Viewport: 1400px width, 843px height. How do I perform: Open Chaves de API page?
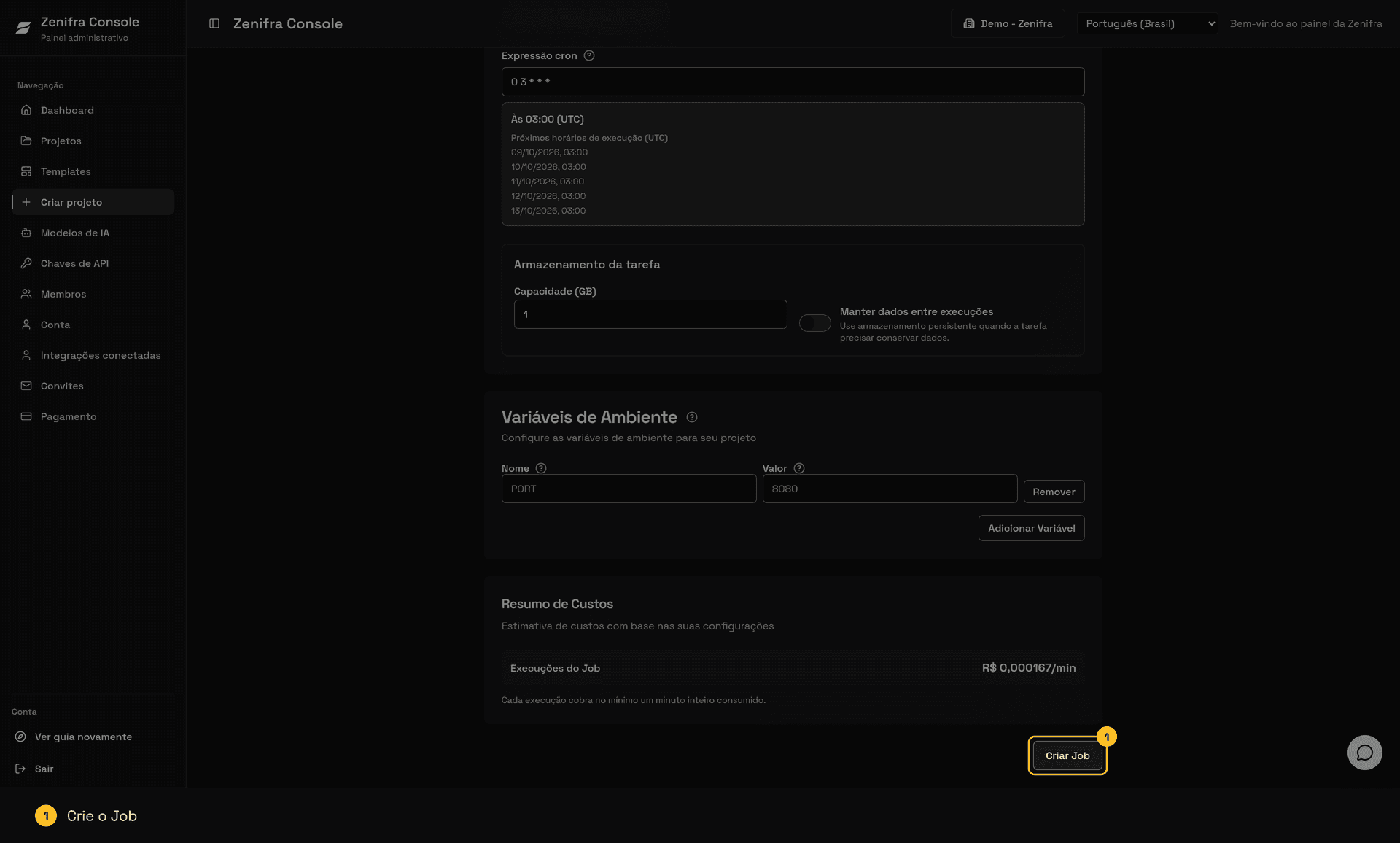pyautogui.click(x=93, y=263)
